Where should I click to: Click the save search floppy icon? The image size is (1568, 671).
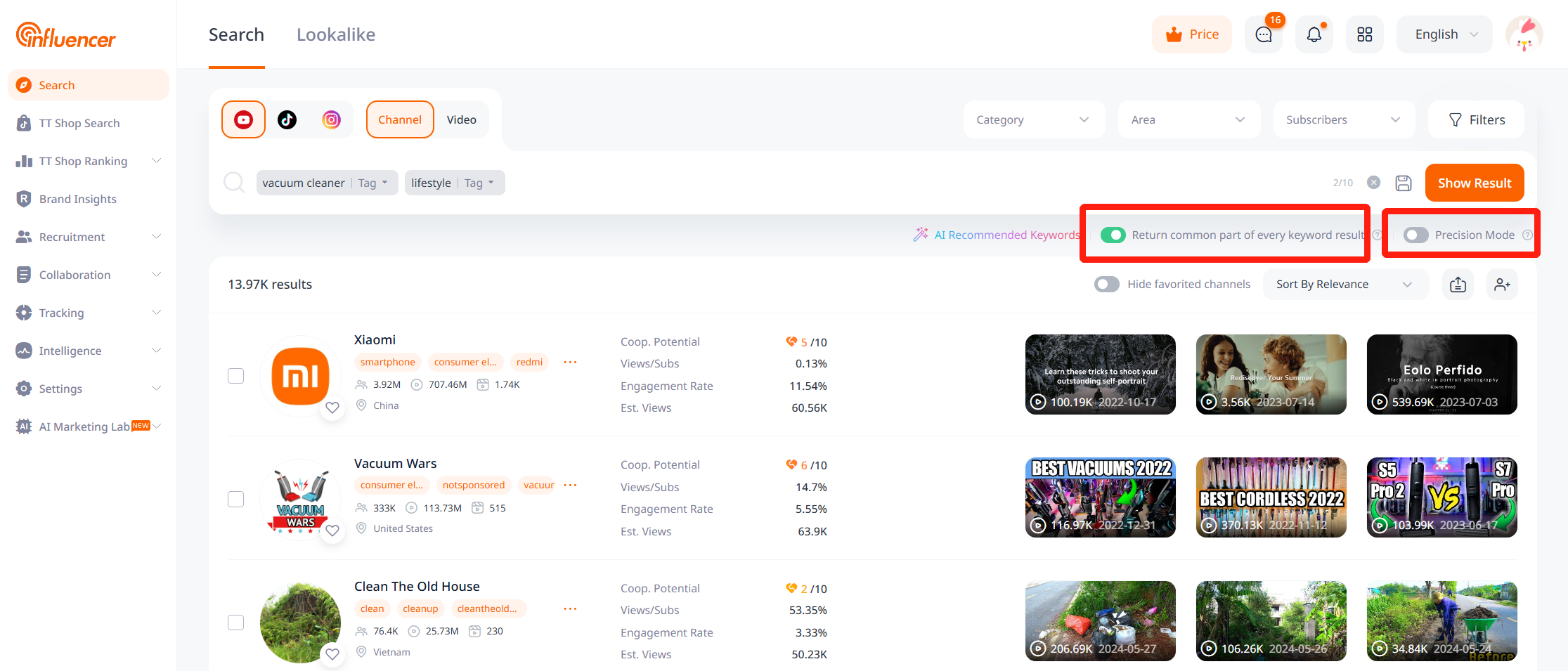click(1403, 183)
